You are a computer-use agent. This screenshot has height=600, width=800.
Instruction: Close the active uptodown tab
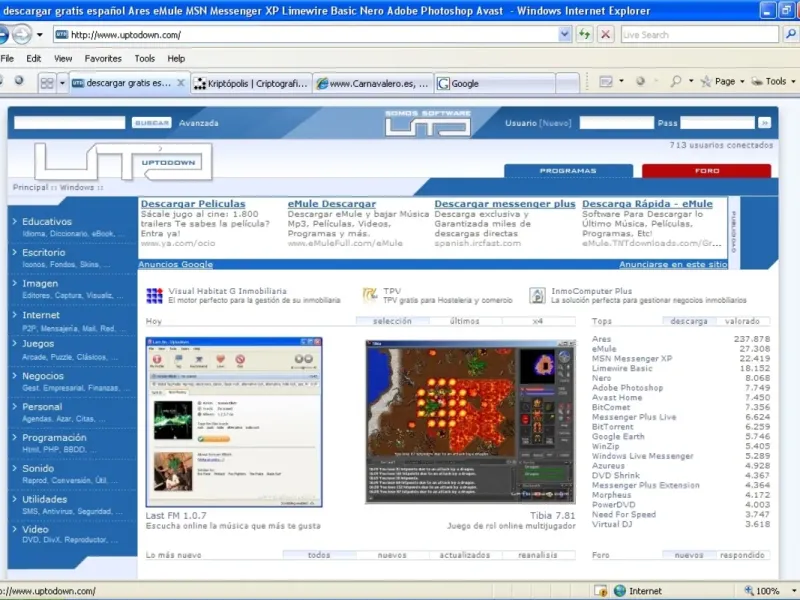tap(181, 84)
